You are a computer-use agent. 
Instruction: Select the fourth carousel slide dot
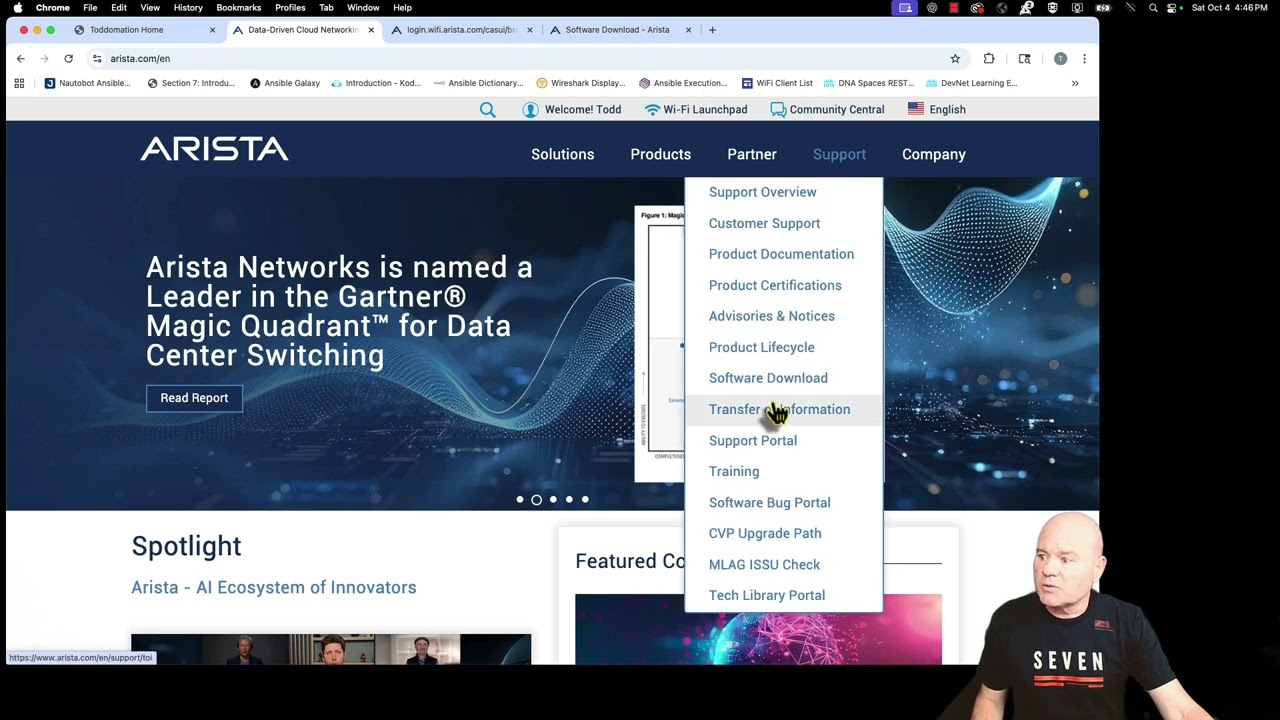(569, 499)
